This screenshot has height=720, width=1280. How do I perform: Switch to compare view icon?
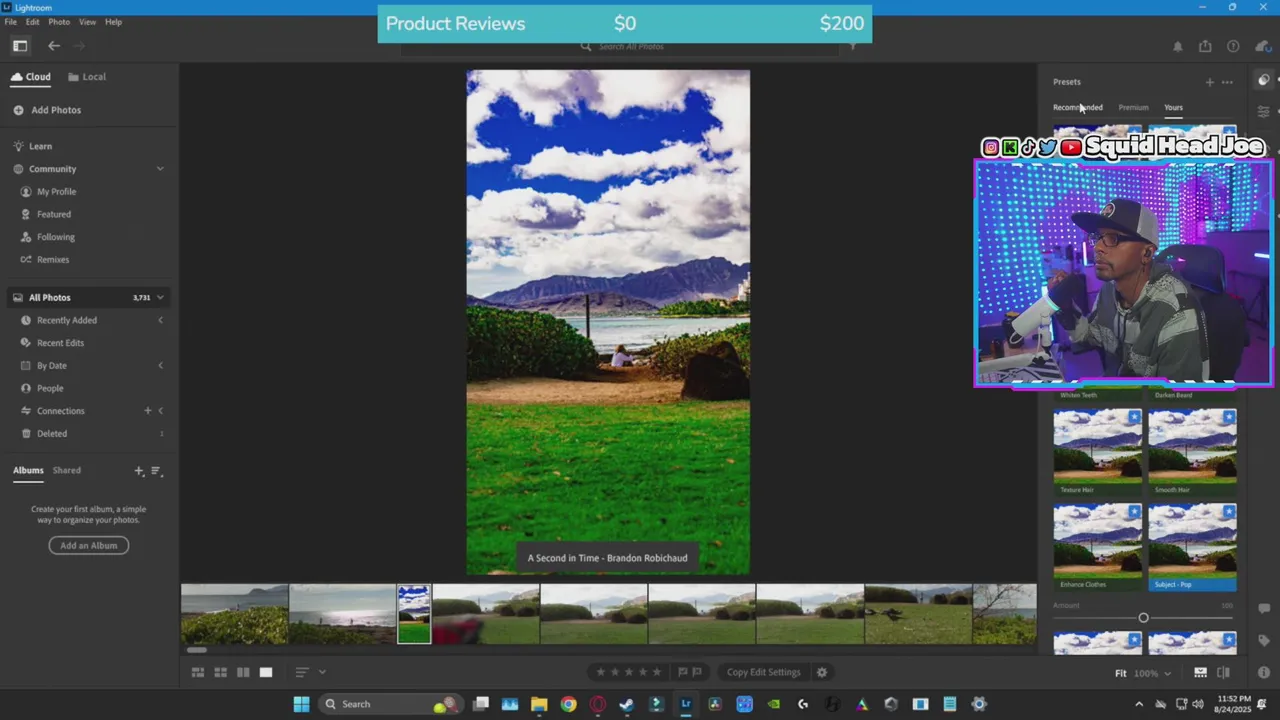coord(243,672)
